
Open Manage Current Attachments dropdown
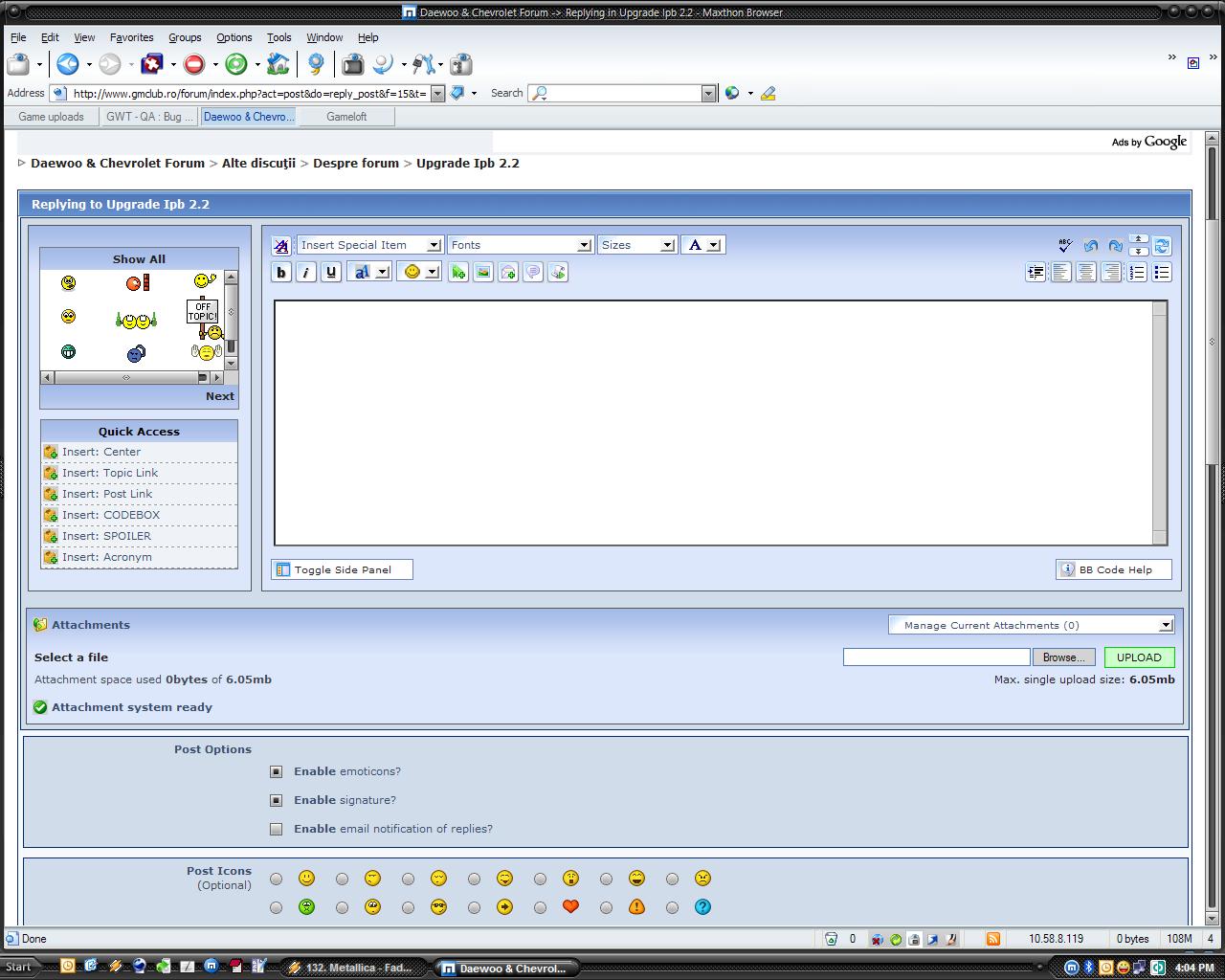click(1032, 625)
